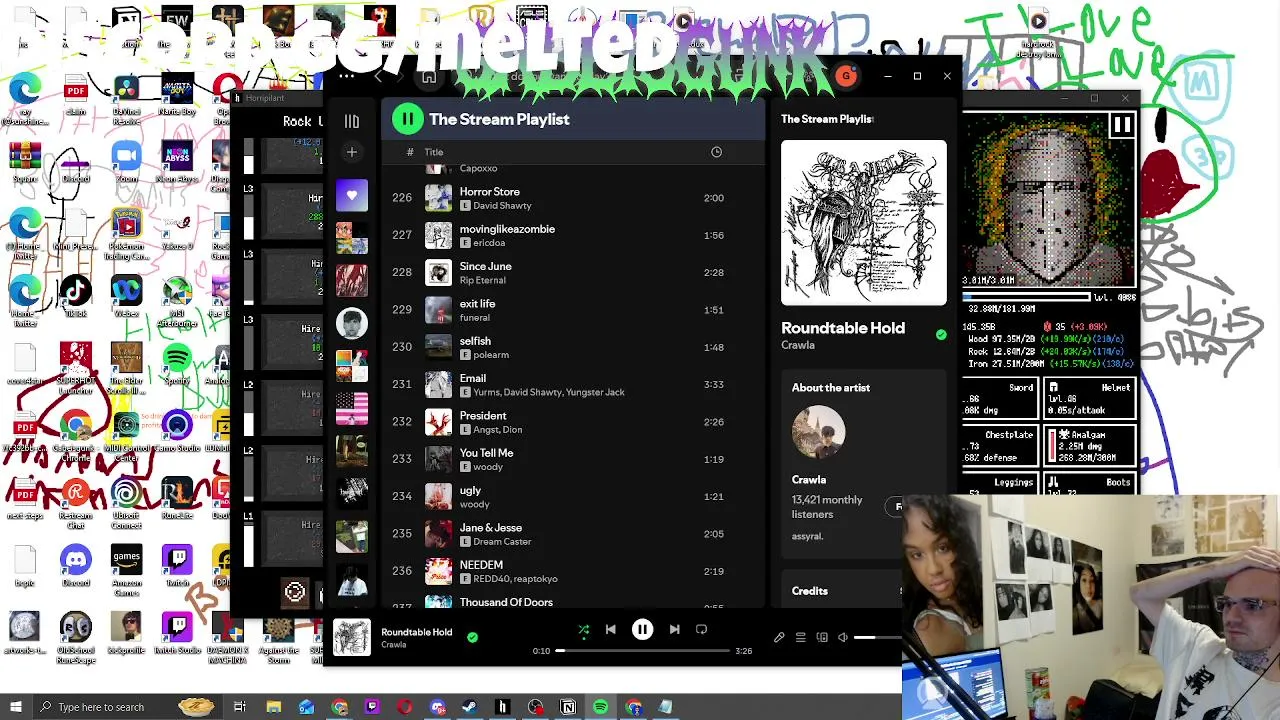Play track Horror Store by David Shawty
The width and height of the screenshot is (1280, 720).
[x=572, y=198]
